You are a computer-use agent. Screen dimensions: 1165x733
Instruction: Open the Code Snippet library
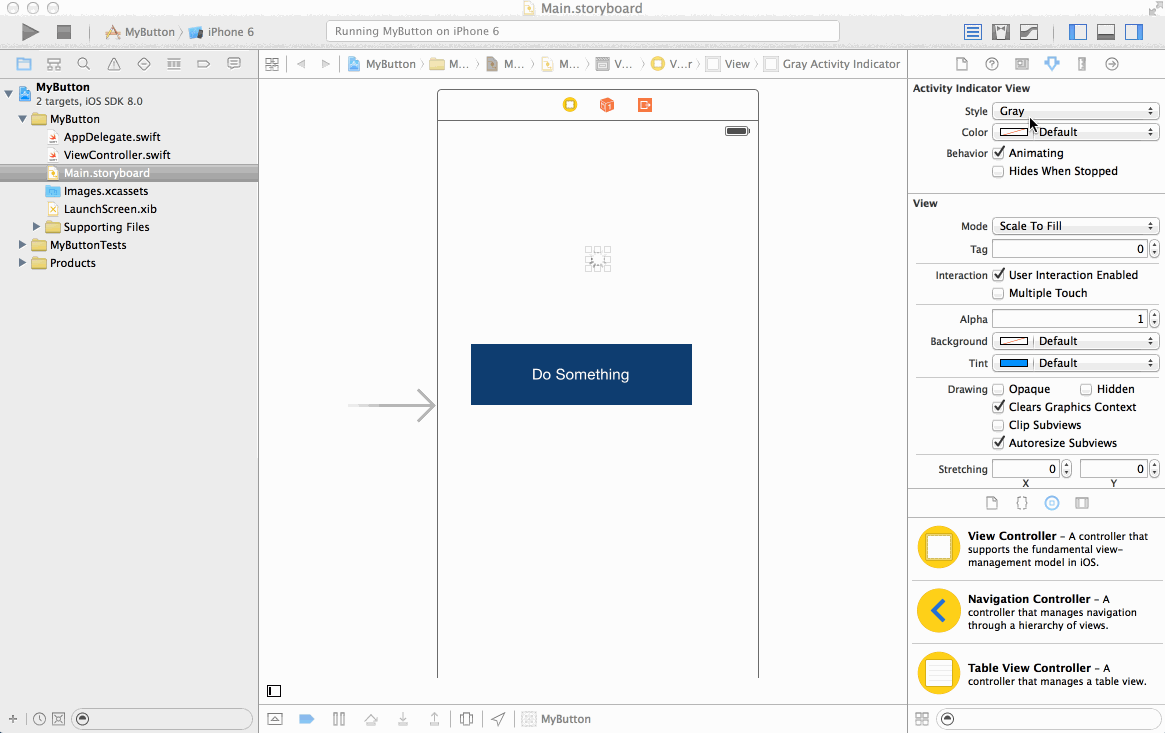[1022, 503]
